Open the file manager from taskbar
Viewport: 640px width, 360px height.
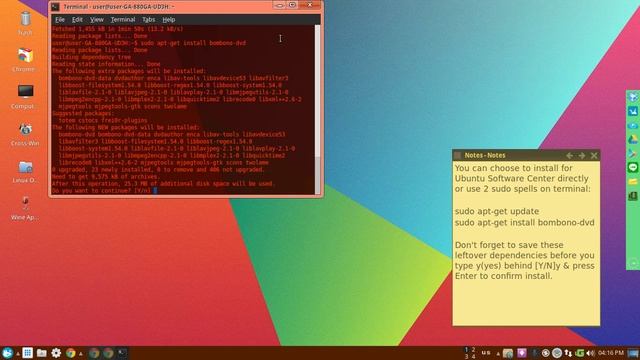(x=42, y=353)
